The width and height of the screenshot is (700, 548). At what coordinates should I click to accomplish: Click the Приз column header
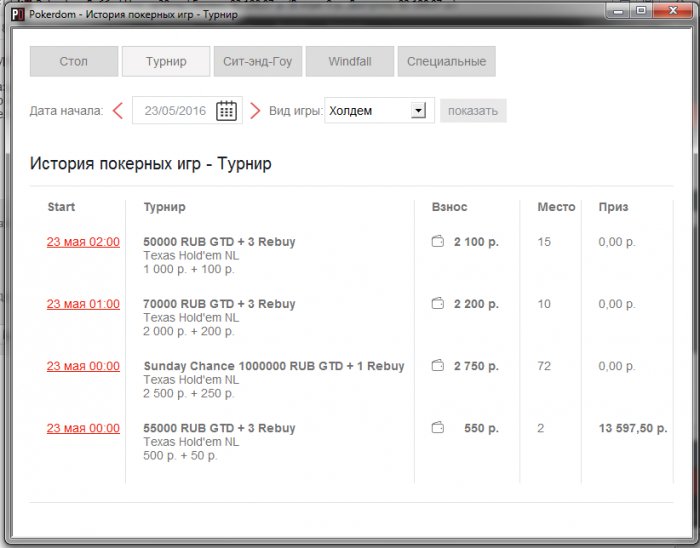[x=613, y=207]
